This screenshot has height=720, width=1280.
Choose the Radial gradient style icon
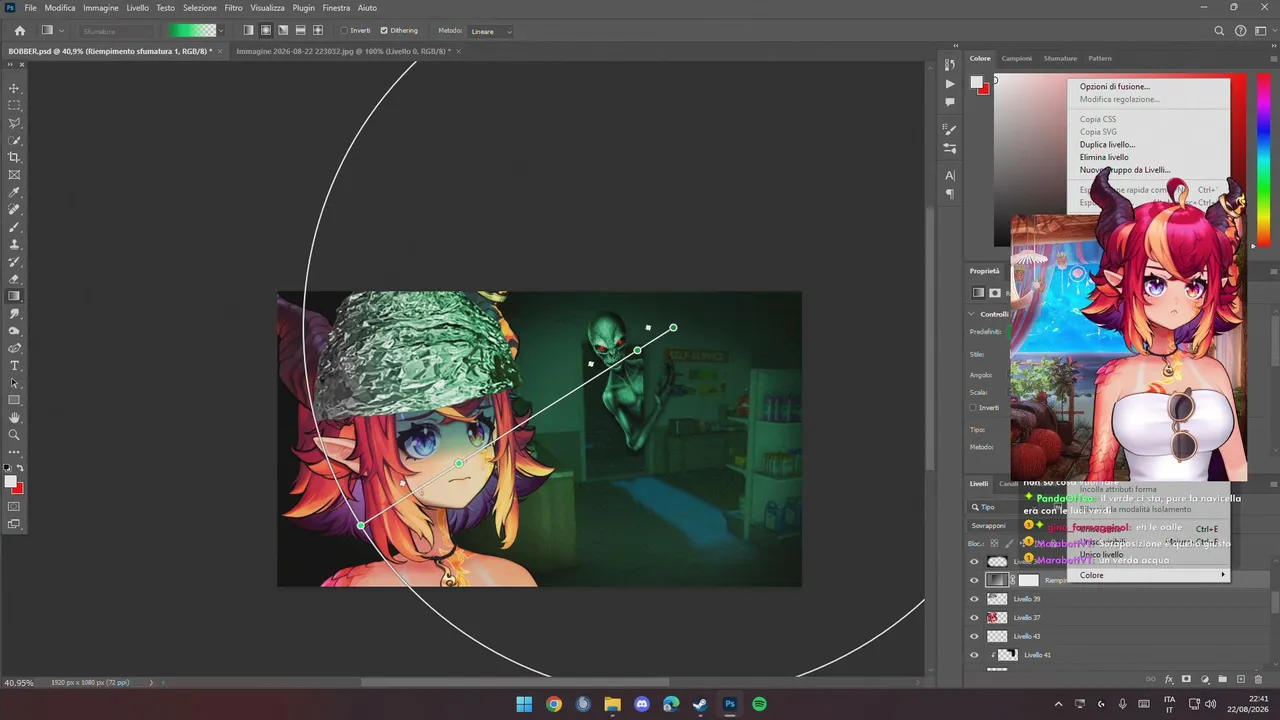[x=266, y=31]
